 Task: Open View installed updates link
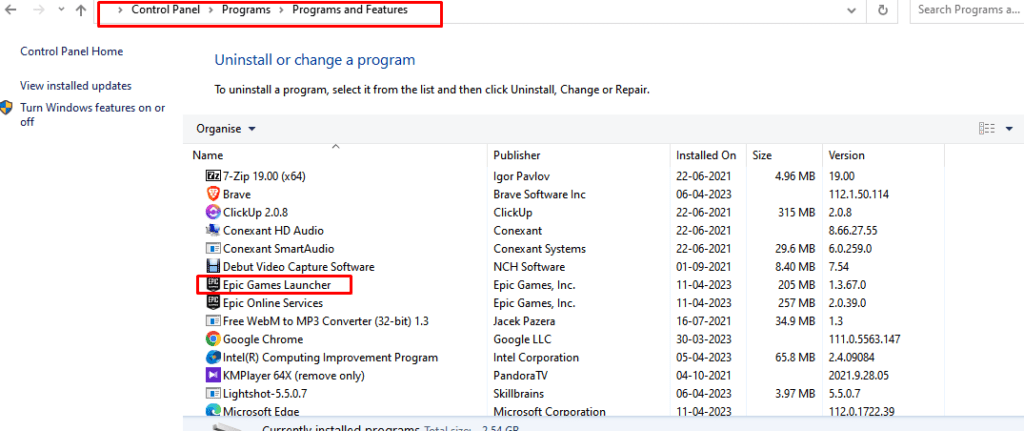click(76, 86)
